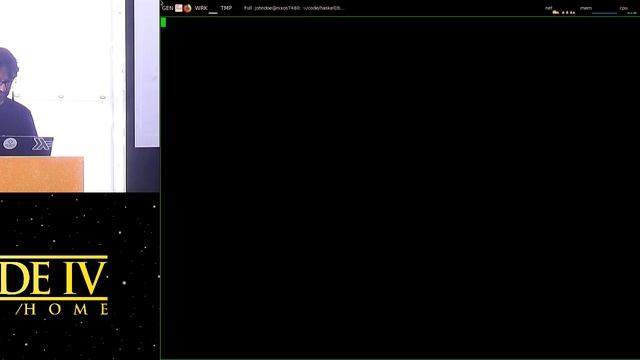This screenshot has width=640, height=360.
Task: Click the Episode IV /HOME title slide
Action: point(80,276)
